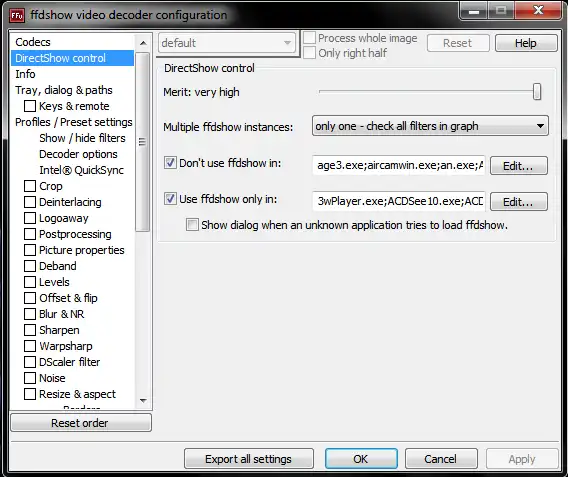
Task: Enable Offset & flip checkbox
Action: coord(30,298)
